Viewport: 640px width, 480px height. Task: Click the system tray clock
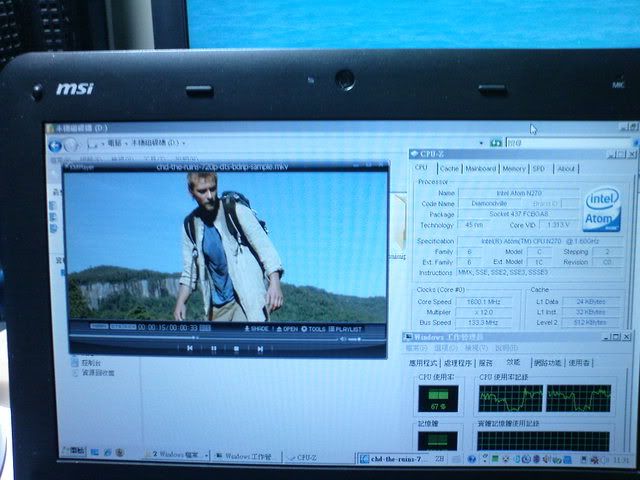(621, 460)
